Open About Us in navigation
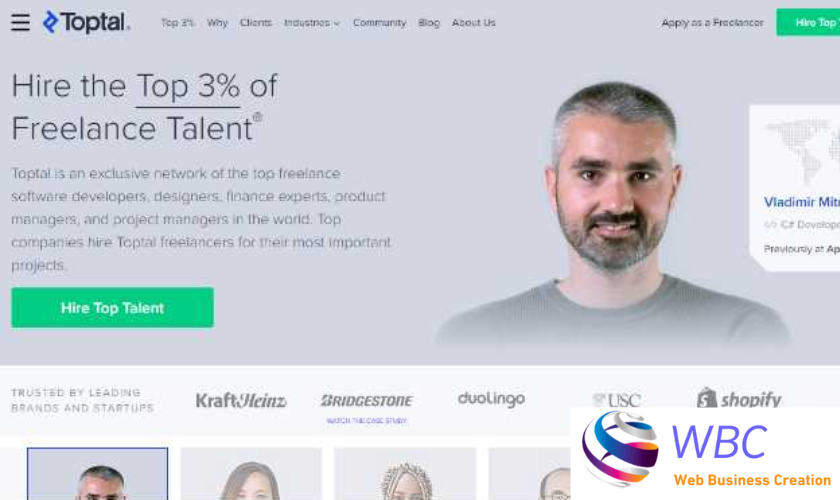Viewport: 840px width, 500px height. [x=474, y=23]
